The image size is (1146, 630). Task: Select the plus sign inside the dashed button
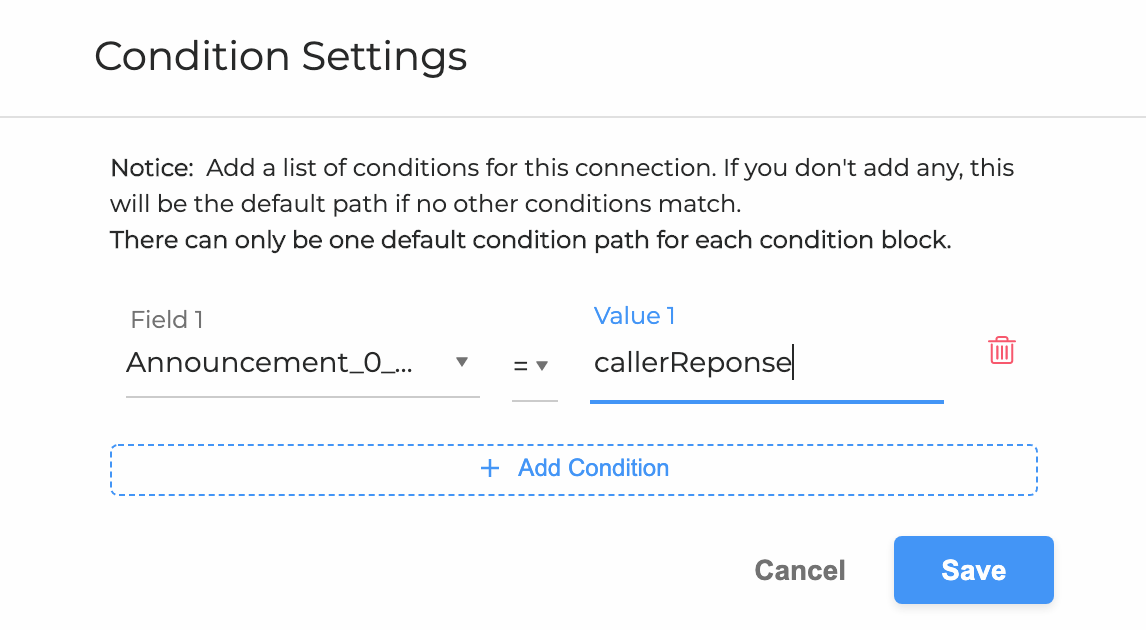click(x=489, y=468)
